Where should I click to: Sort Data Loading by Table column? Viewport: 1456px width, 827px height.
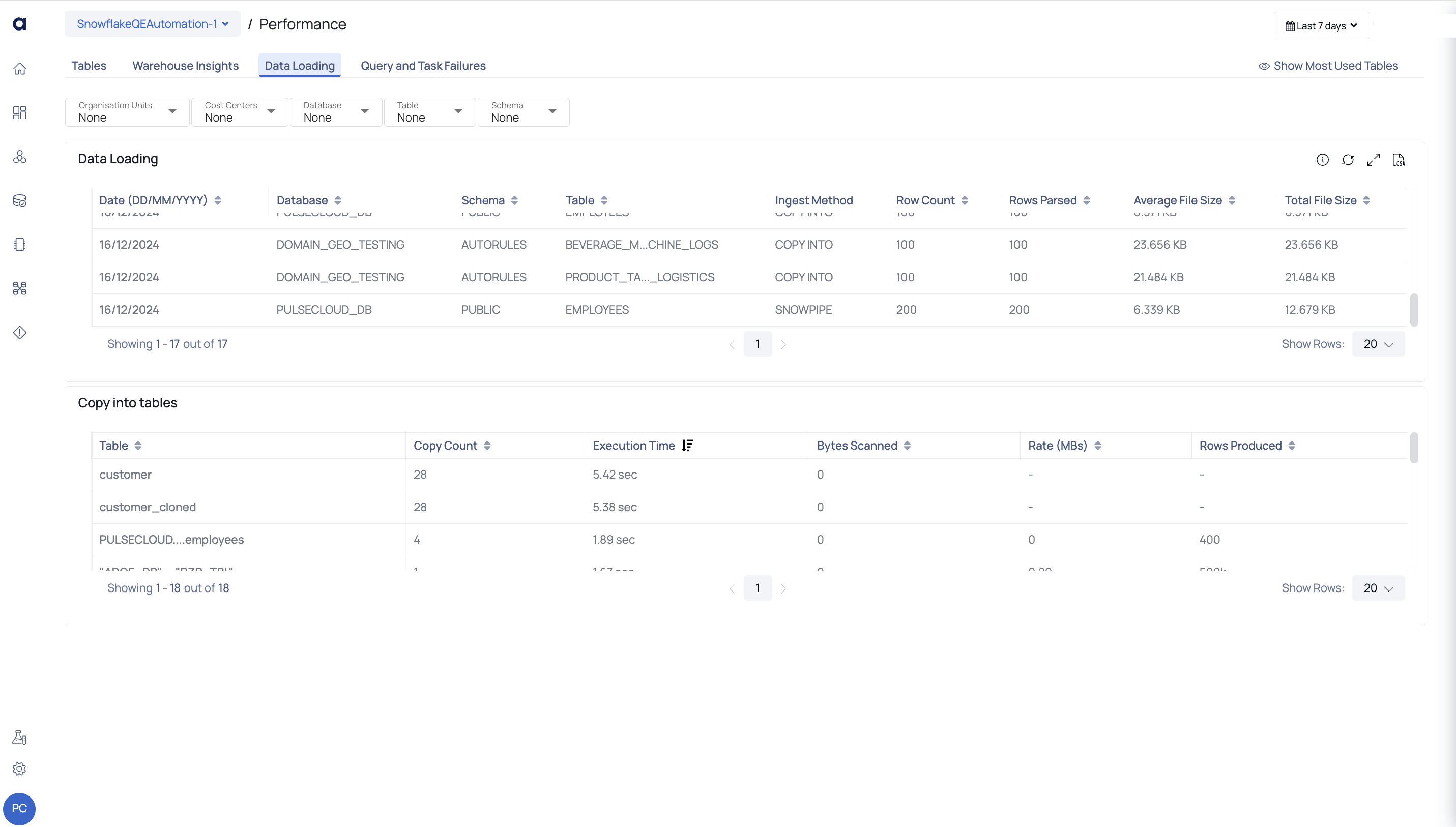604,200
